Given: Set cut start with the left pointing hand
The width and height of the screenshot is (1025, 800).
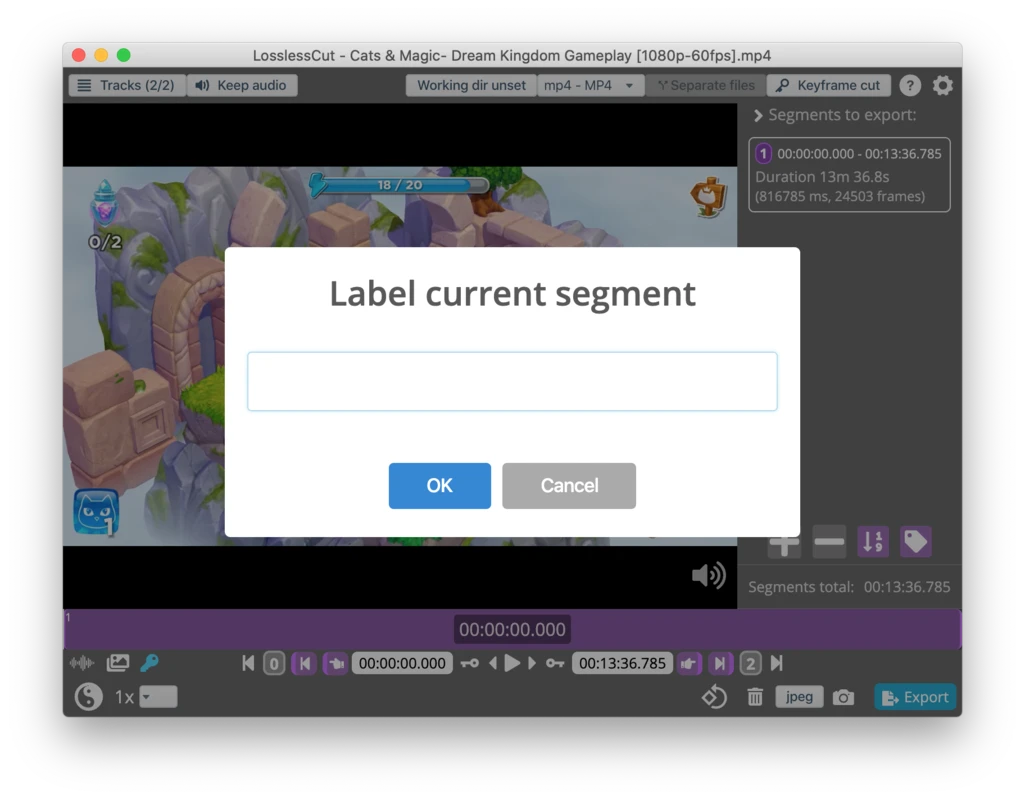Looking at the screenshot, I should click(x=336, y=664).
